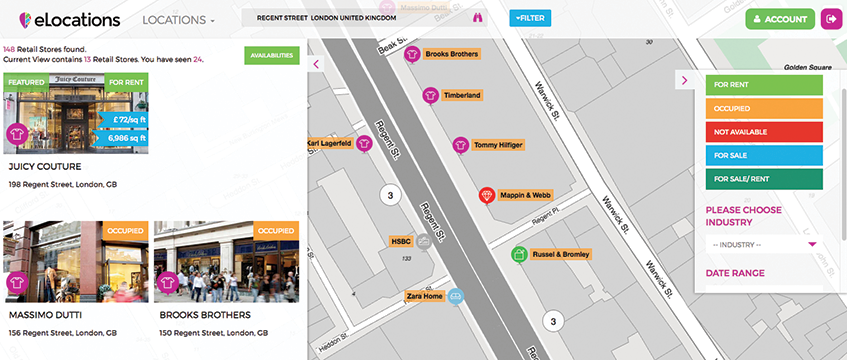Image resolution: width=847 pixels, height=360 pixels.
Task: Click the pink logout icon button
Action: (830, 19)
